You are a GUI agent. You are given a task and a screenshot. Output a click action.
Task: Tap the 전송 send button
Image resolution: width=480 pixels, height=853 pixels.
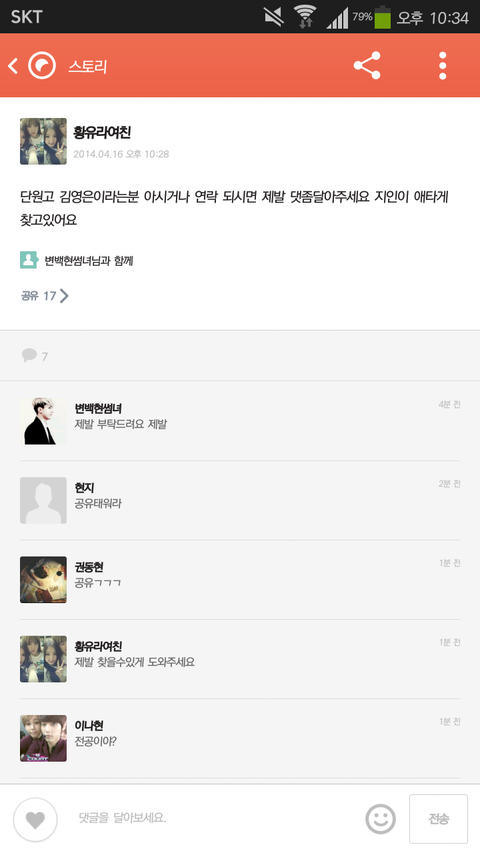tap(438, 819)
